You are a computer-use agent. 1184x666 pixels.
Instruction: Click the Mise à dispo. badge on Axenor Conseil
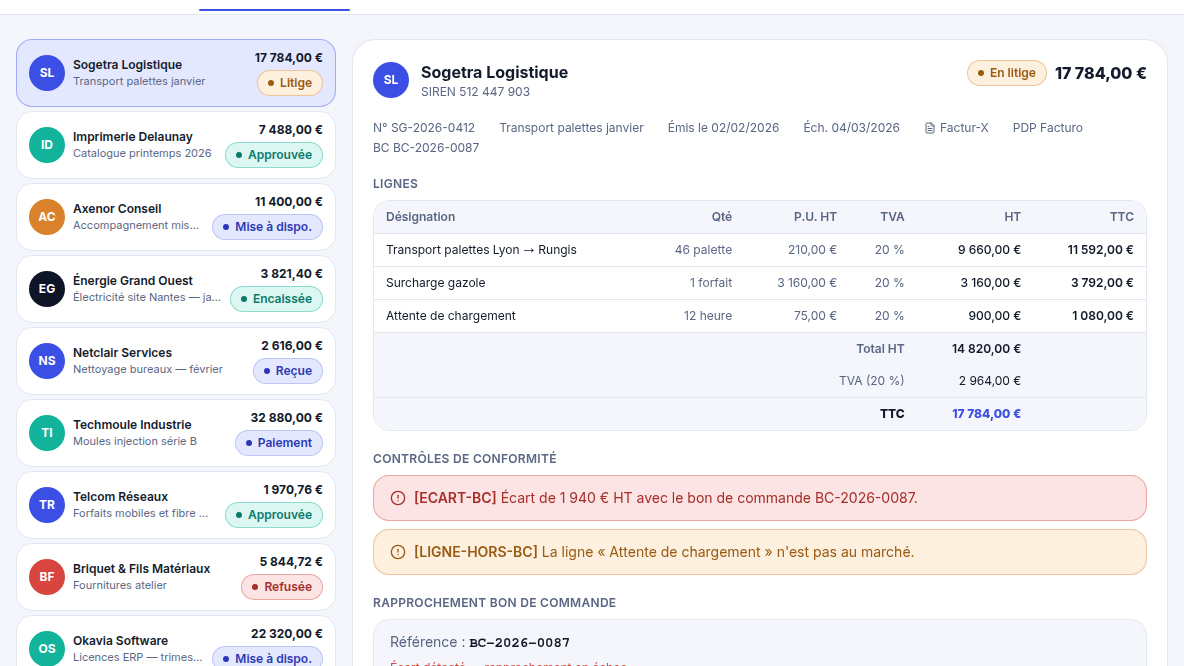click(x=267, y=227)
